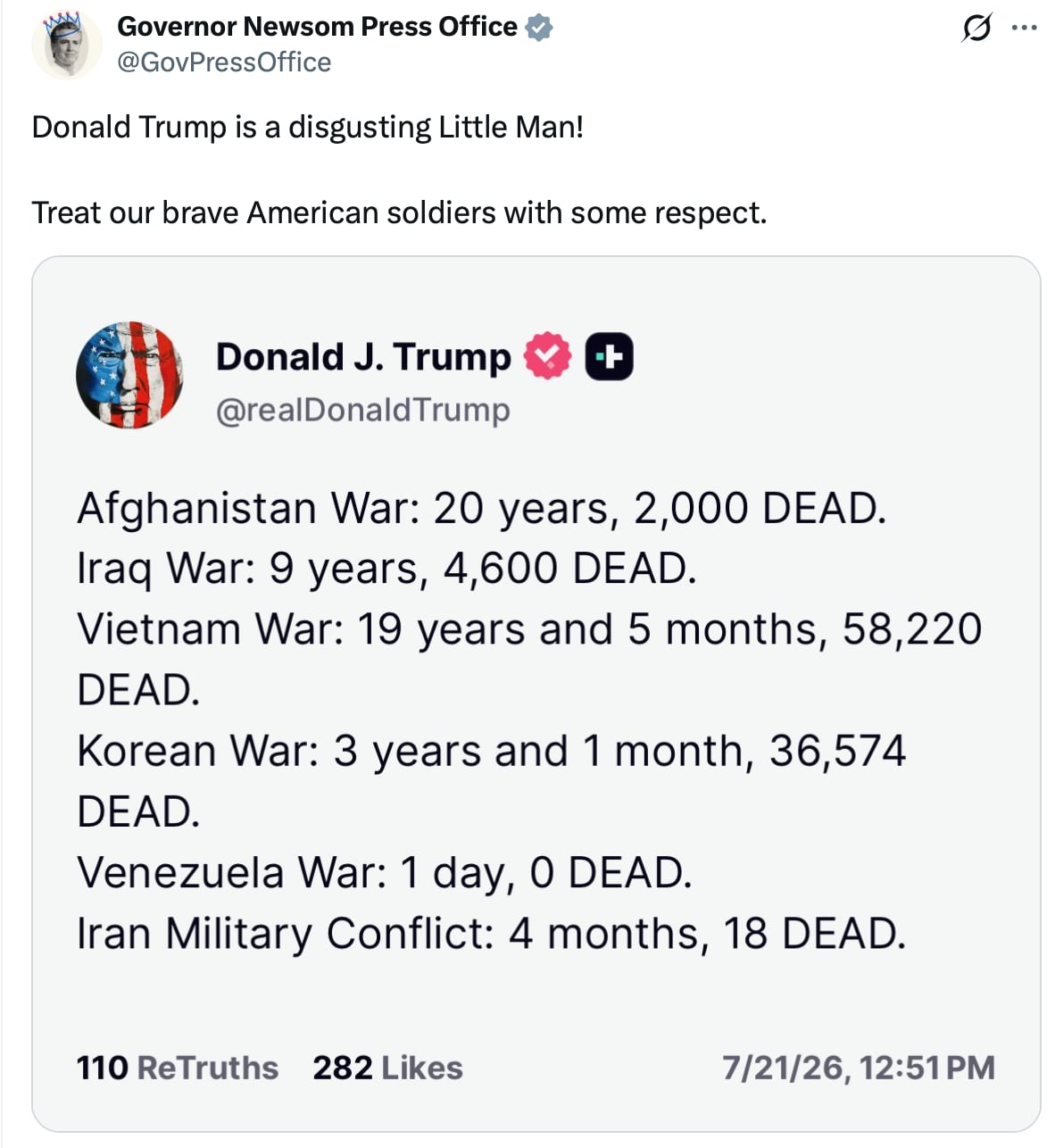The height and width of the screenshot is (1148, 1055).
Task: Click the blue verified badge beside Press Office
Action: click(538, 28)
